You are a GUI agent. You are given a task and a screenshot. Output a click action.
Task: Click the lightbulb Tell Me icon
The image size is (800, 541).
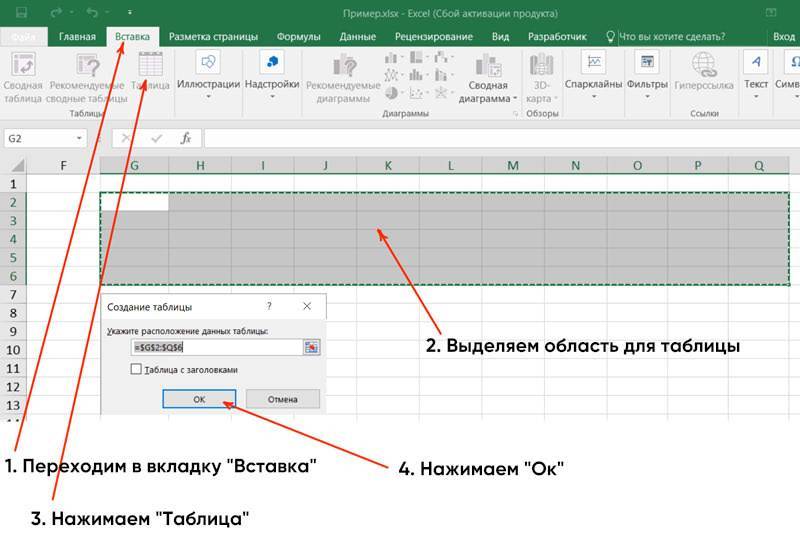point(610,36)
